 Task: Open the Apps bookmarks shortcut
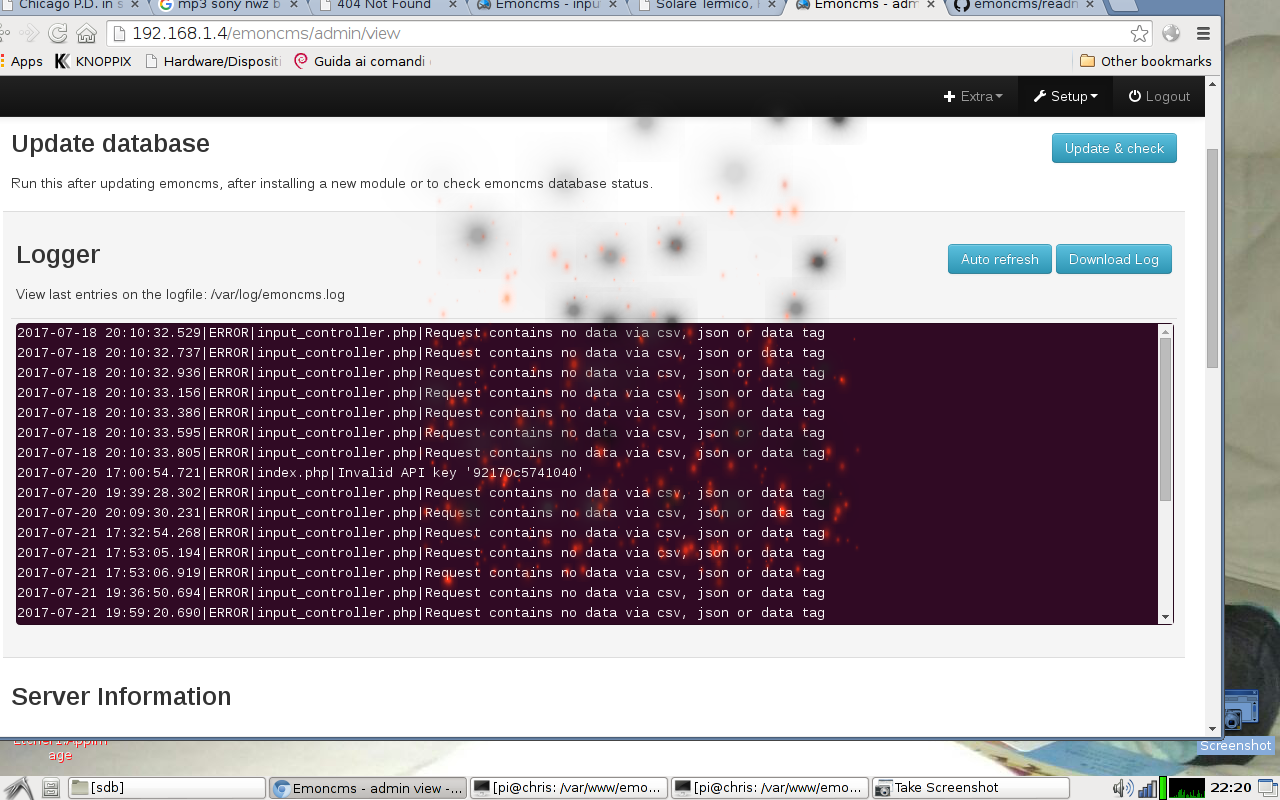tap(22, 61)
